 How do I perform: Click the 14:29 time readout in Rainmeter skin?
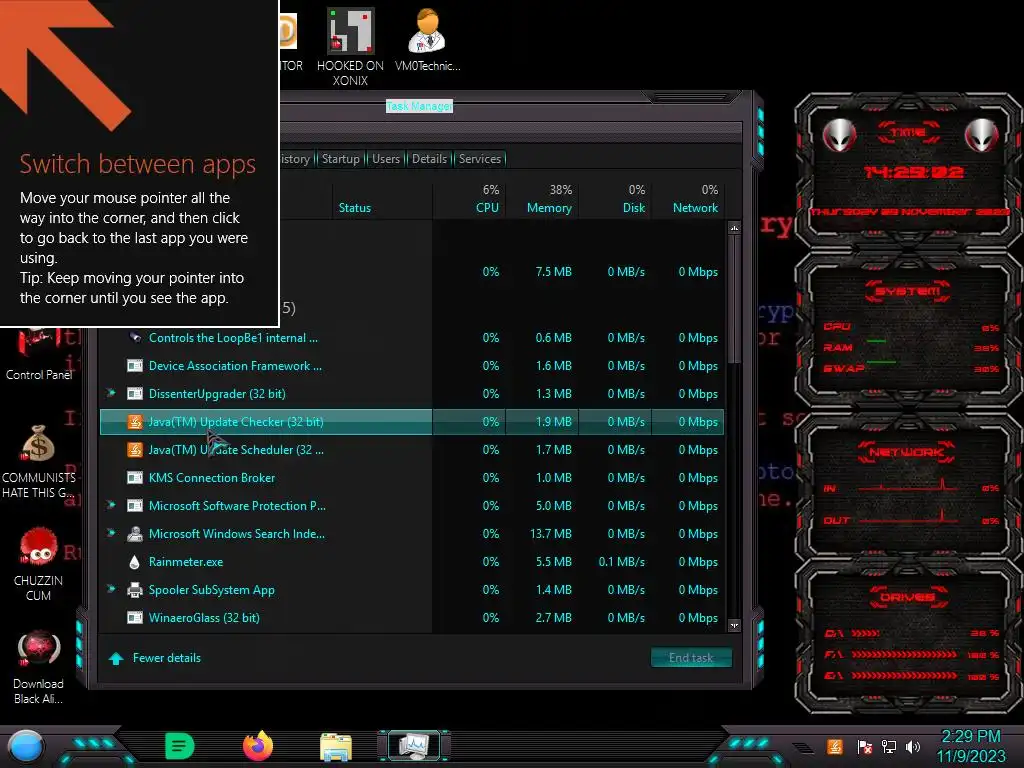coord(913,172)
